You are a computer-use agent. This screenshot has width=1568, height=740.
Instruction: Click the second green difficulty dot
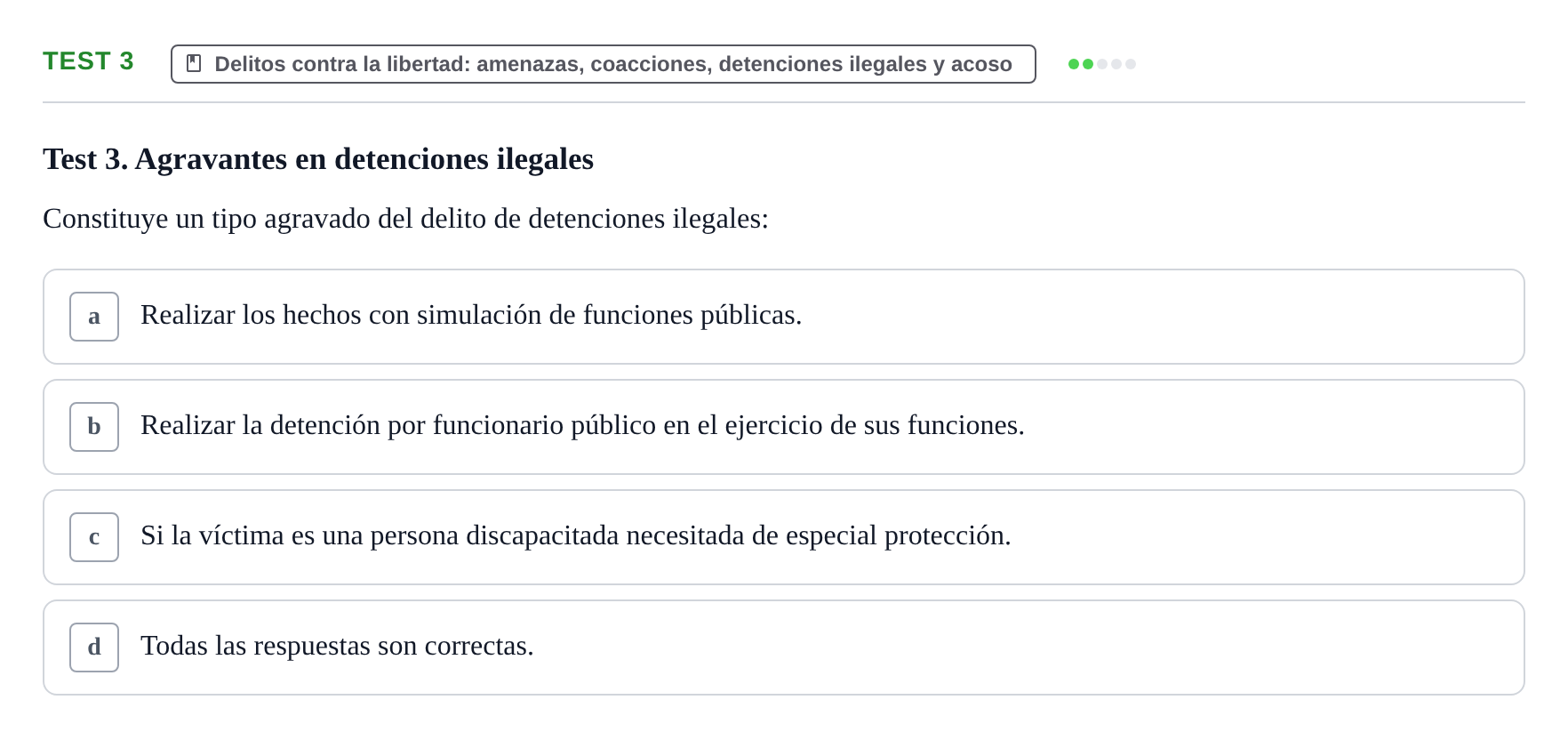1088,64
